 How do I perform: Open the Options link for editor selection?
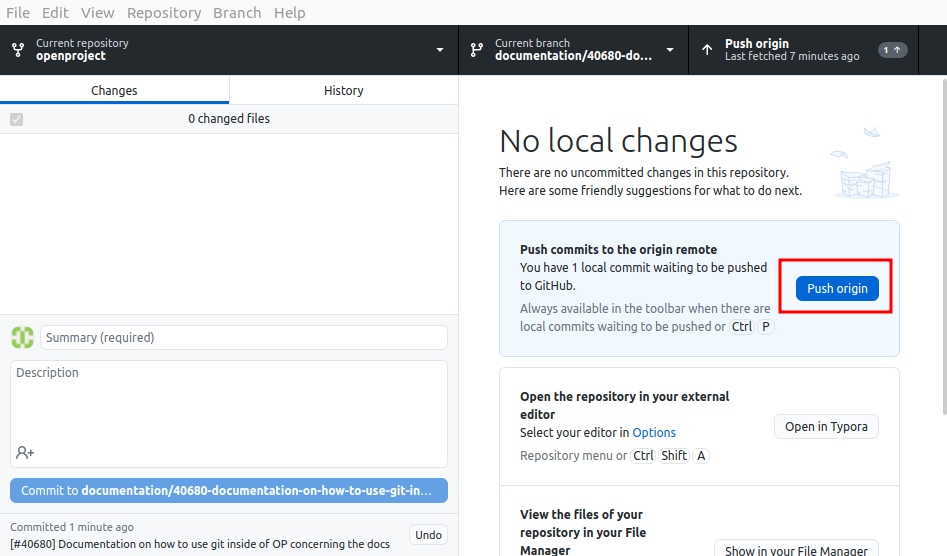pyautogui.click(x=654, y=433)
